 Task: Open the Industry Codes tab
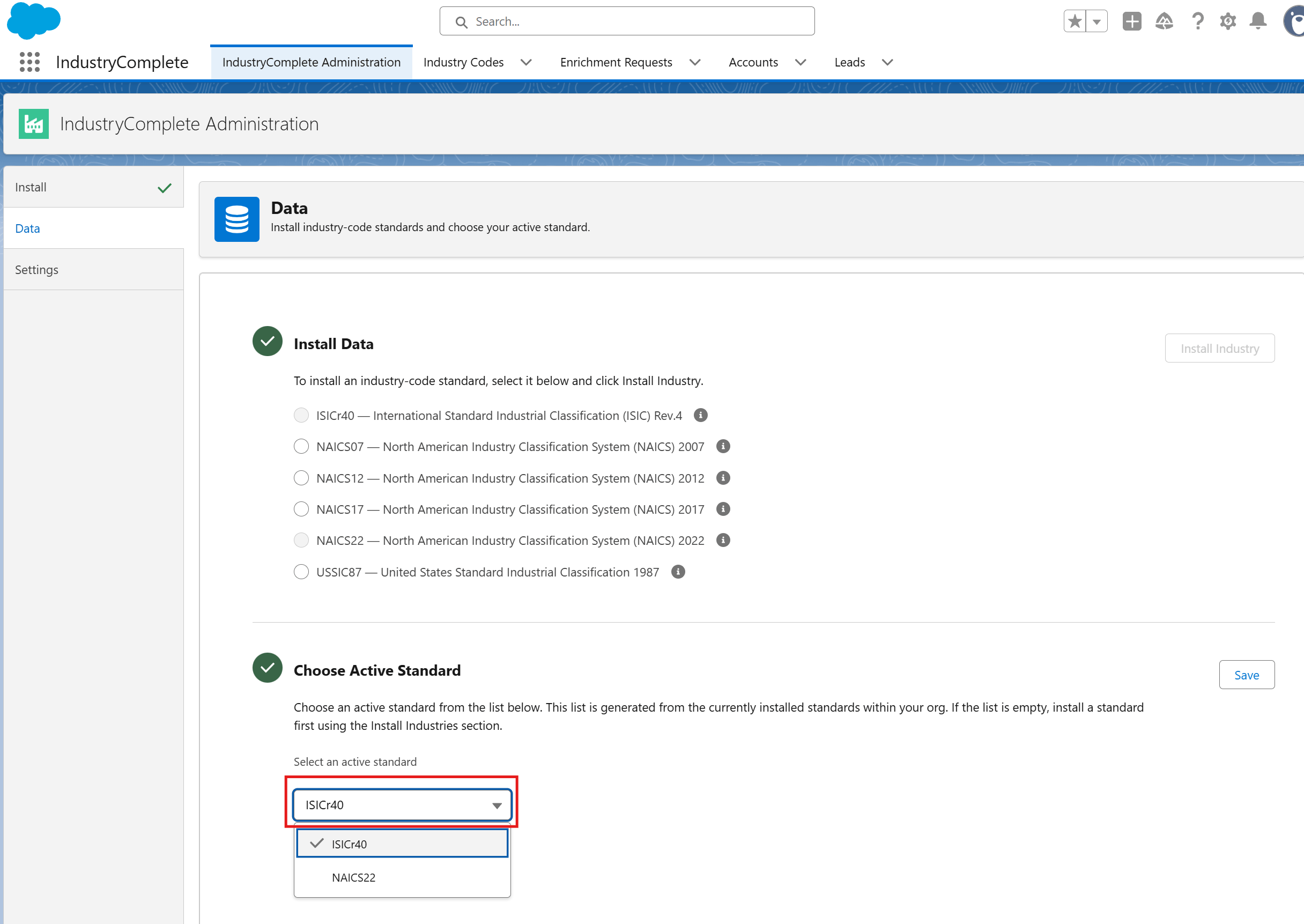(463, 63)
